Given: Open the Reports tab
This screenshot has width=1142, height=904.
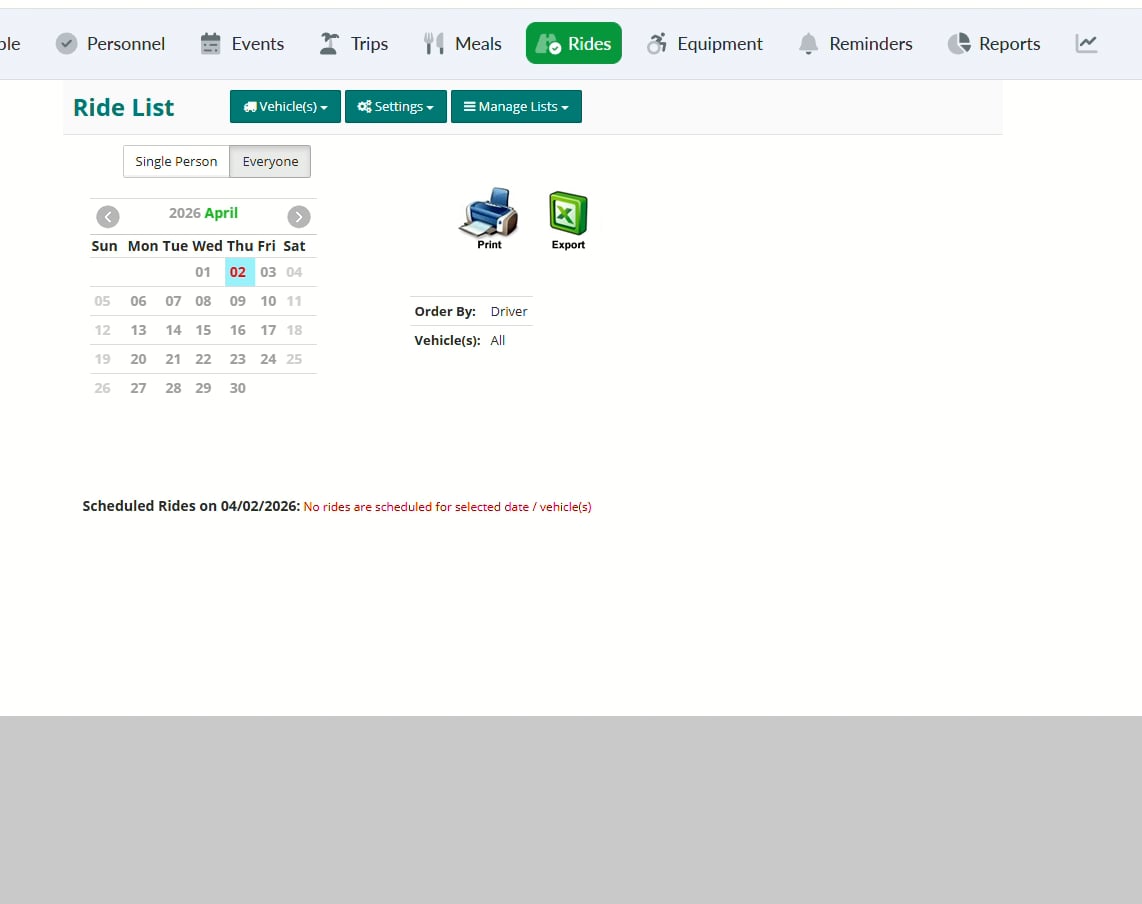Looking at the screenshot, I should pos(994,44).
